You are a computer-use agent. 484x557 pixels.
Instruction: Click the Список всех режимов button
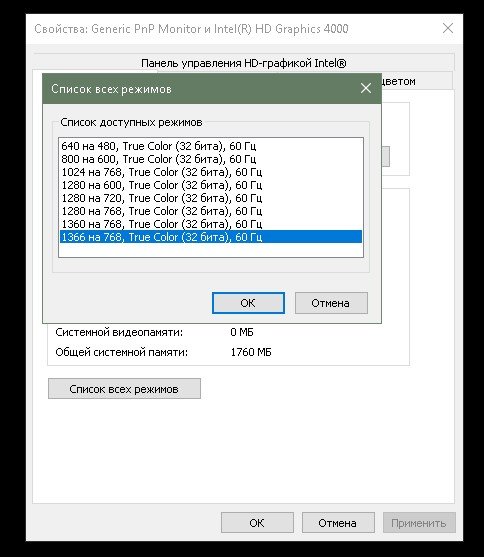[124, 389]
